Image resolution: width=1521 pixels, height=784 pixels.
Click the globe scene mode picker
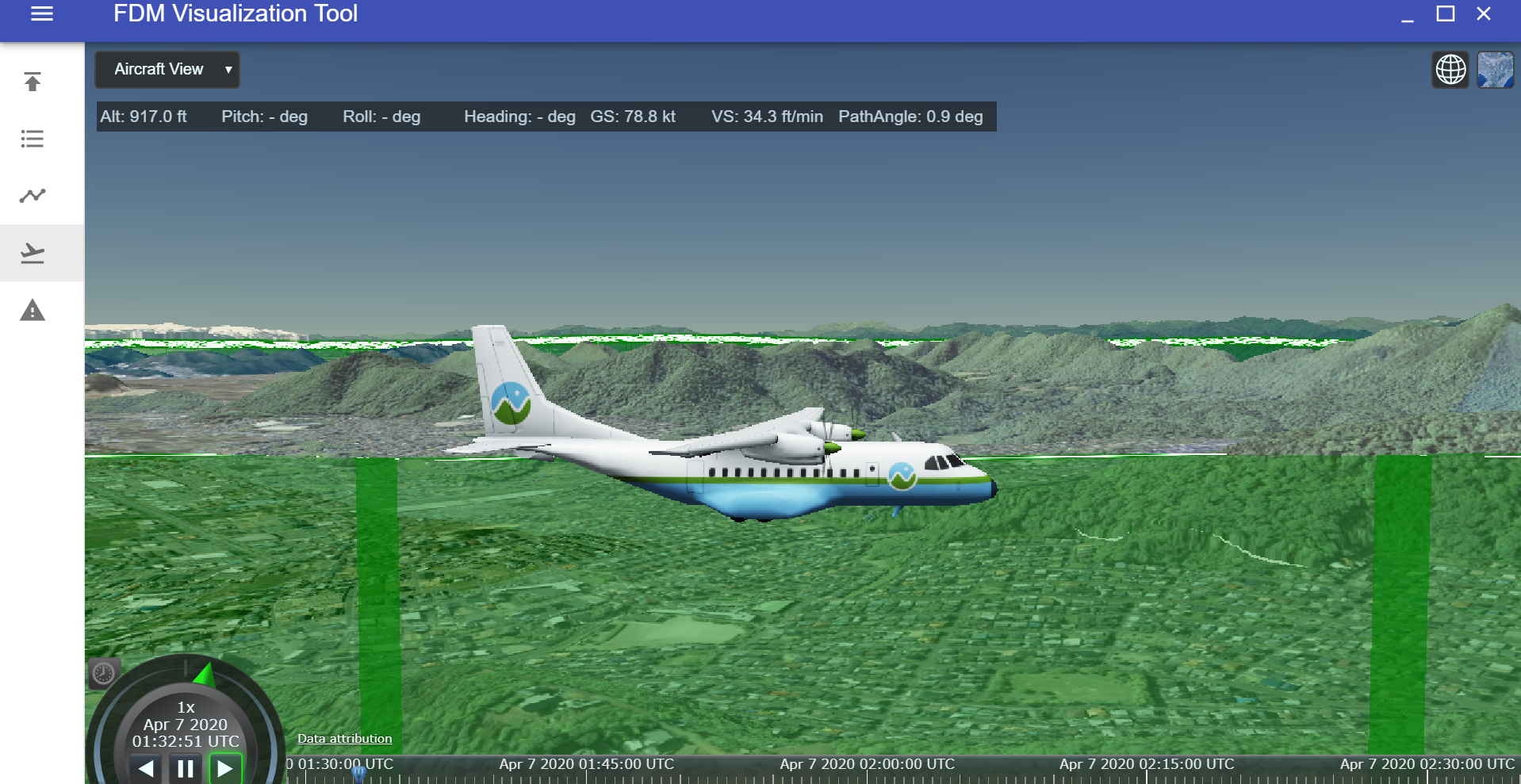[x=1450, y=70]
